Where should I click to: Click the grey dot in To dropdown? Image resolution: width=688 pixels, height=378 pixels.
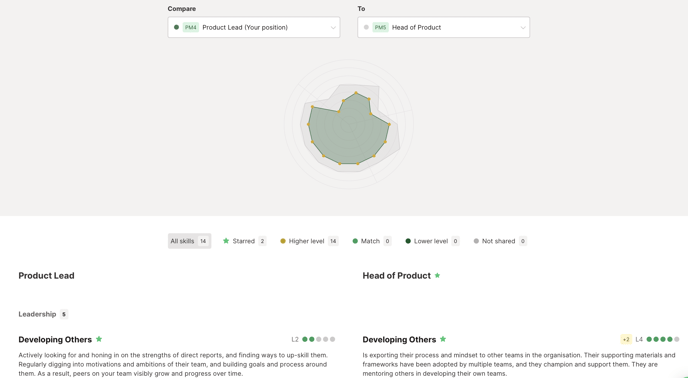[366, 27]
